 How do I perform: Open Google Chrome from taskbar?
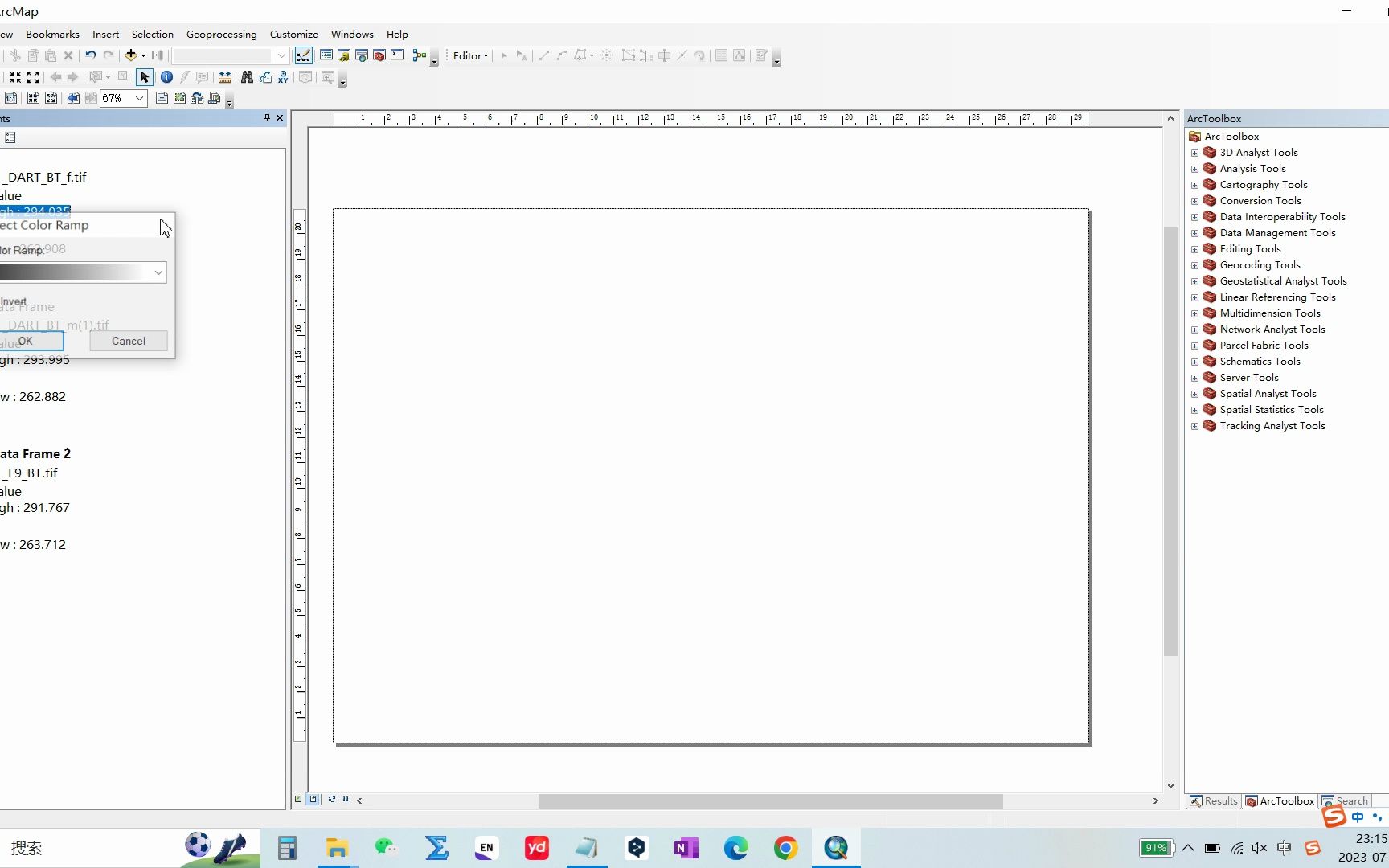click(786, 848)
